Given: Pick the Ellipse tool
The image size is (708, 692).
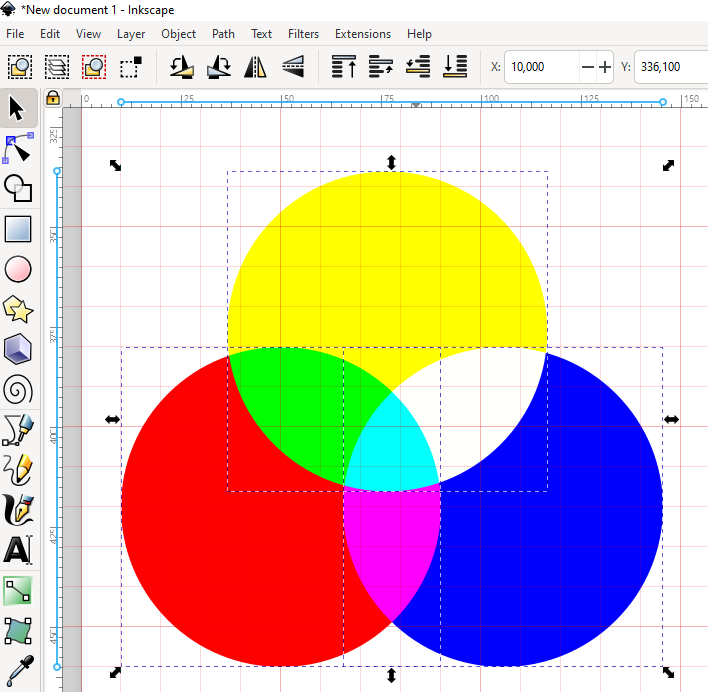Looking at the screenshot, I should (x=19, y=269).
